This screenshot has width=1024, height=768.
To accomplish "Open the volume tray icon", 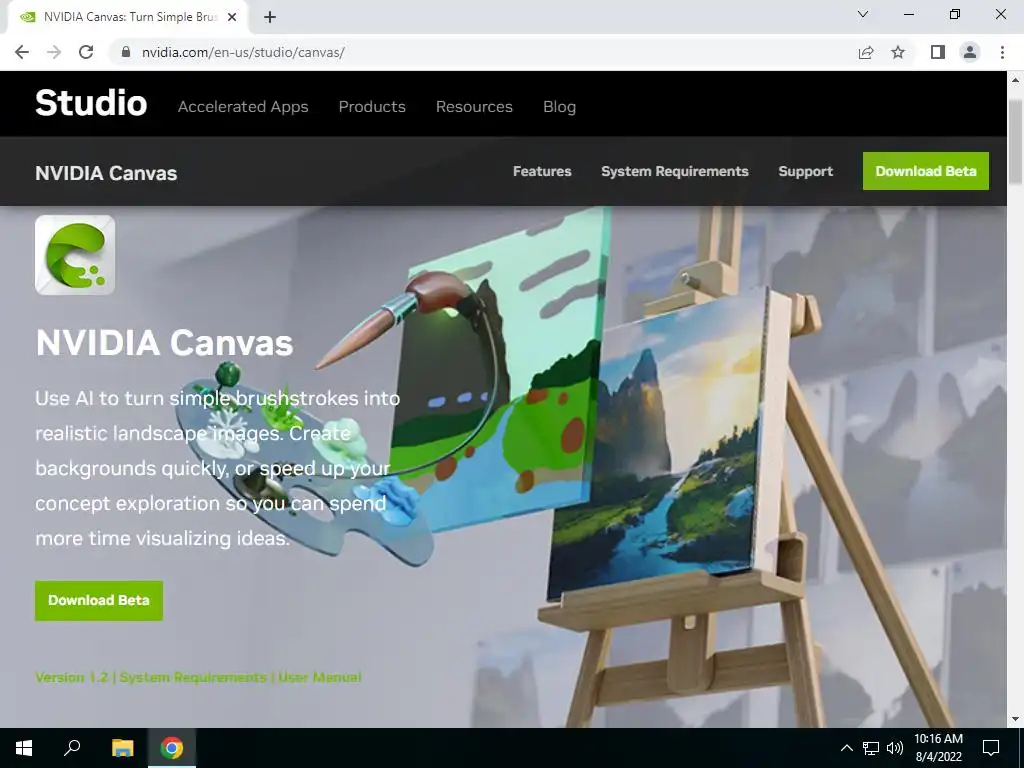I will 895,748.
